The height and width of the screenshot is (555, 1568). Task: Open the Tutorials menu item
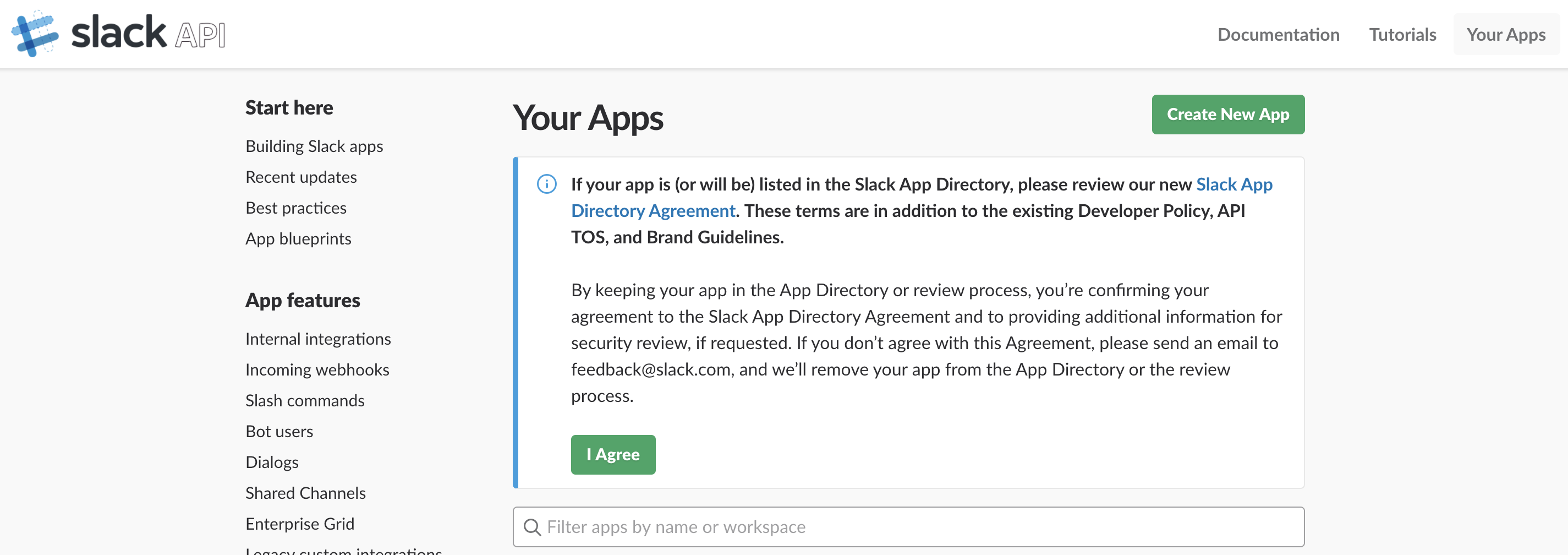(x=1402, y=35)
